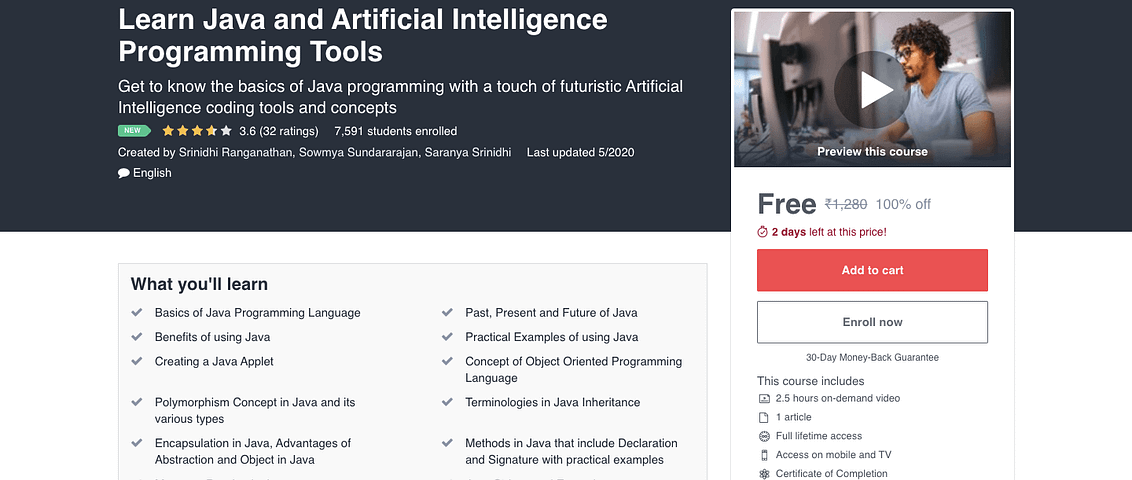The image size is (1132, 480).
Task: Click the green NEW badge
Action: (134, 131)
